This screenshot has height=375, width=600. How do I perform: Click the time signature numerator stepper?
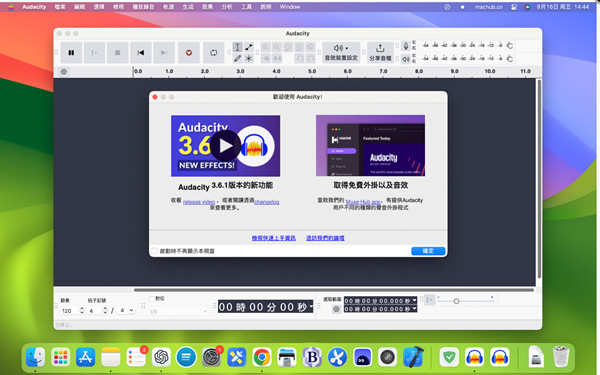click(x=105, y=311)
